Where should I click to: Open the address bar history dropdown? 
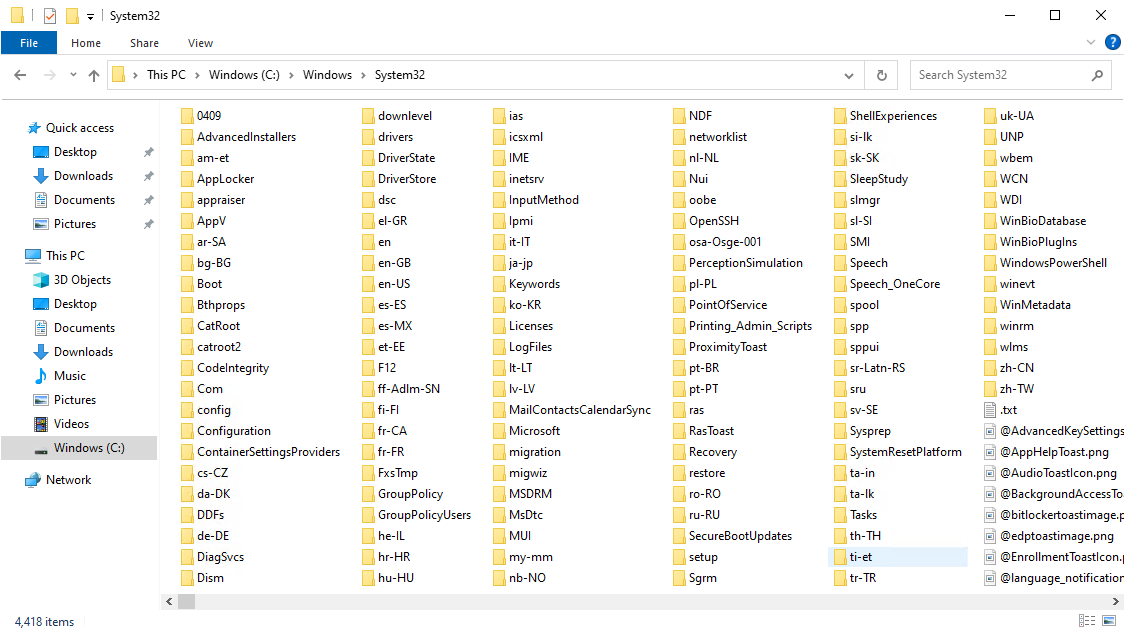click(x=849, y=75)
